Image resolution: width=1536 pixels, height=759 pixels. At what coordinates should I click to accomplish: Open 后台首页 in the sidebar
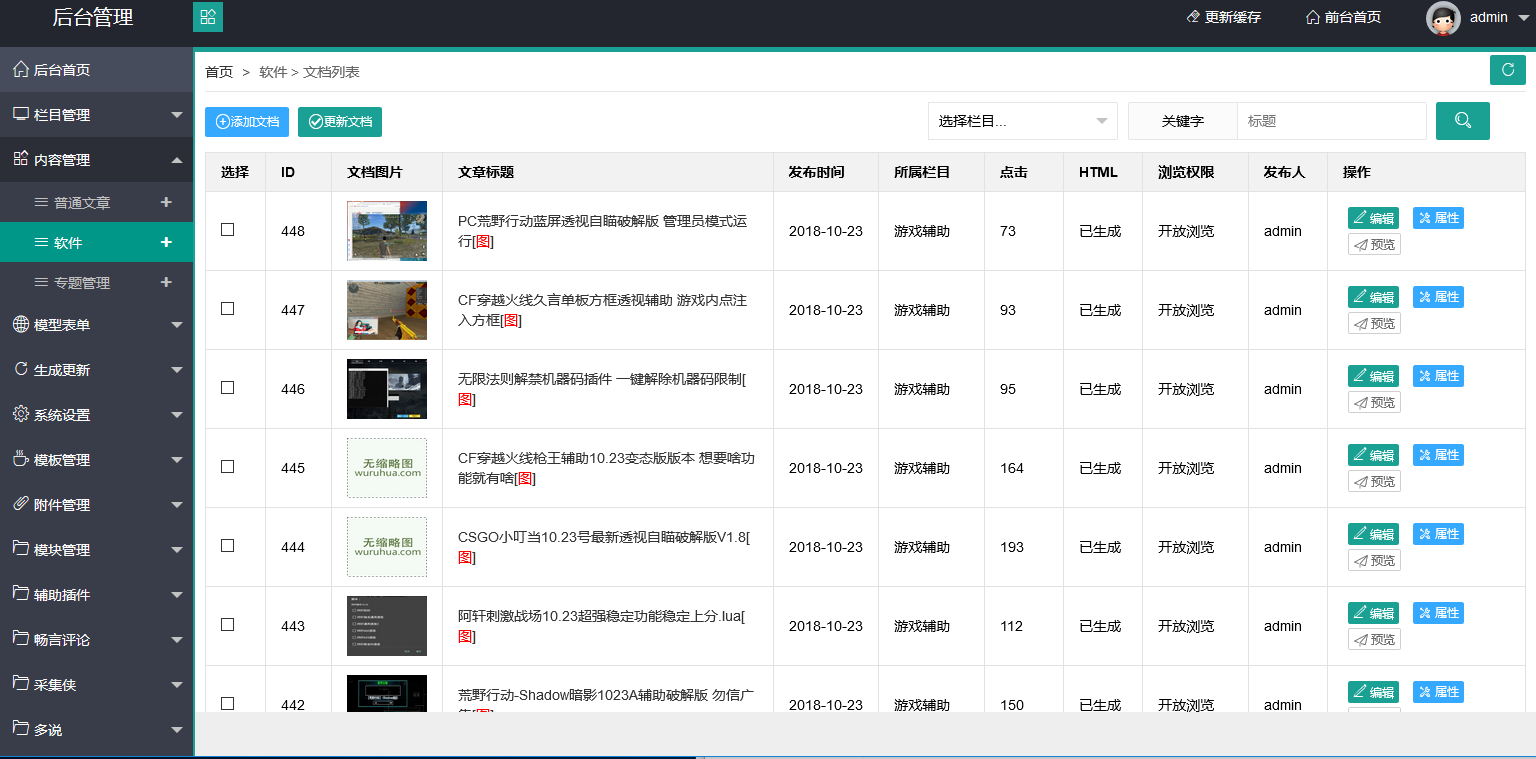click(62, 70)
